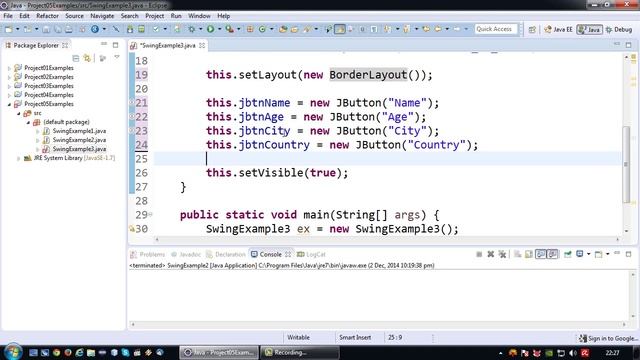Open the Windows Start menu
Image resolution: width=640 pixels, height=360 pixels.
point(13,352)
